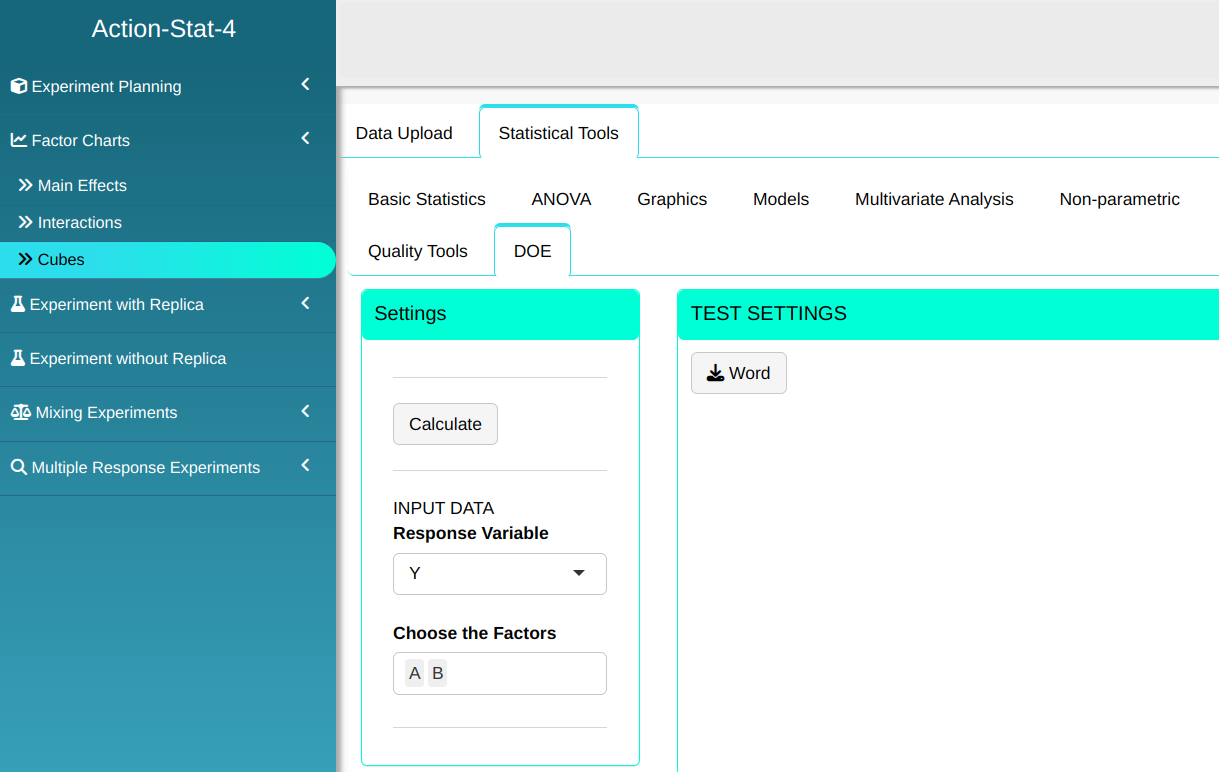Click inside the Choose the Factors field
The height and width of the screenshot is (772, 1219).
click(x=525, y=673)
